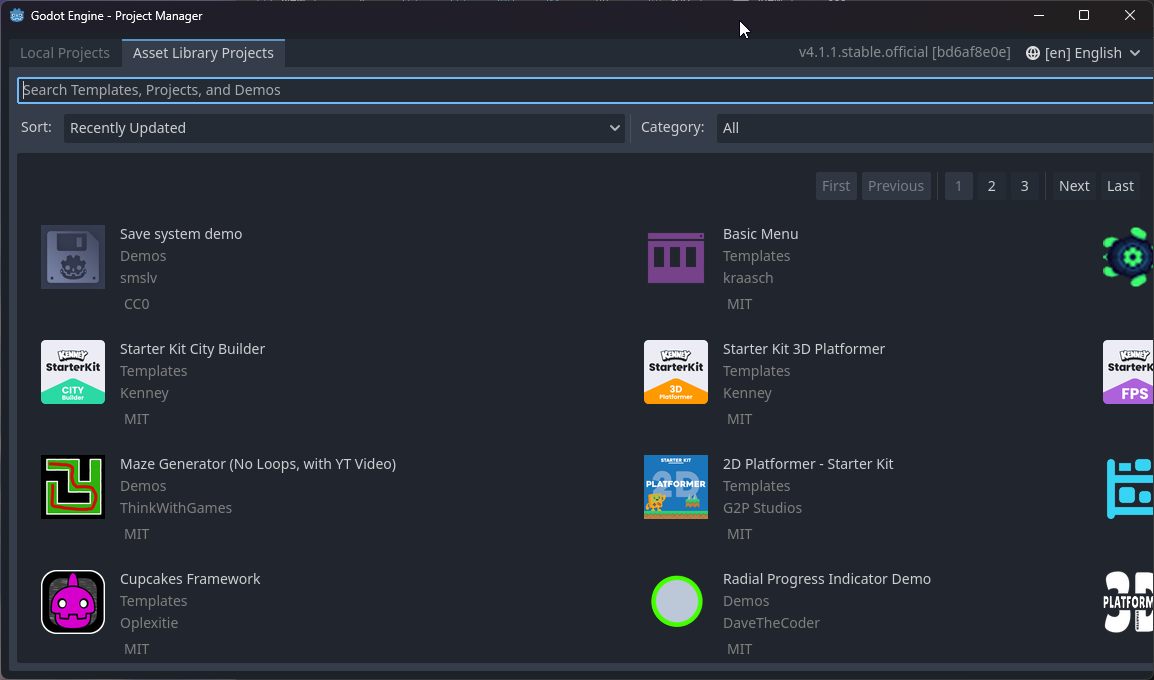Select the Asset Library Projects tab

tap(203, 52)
